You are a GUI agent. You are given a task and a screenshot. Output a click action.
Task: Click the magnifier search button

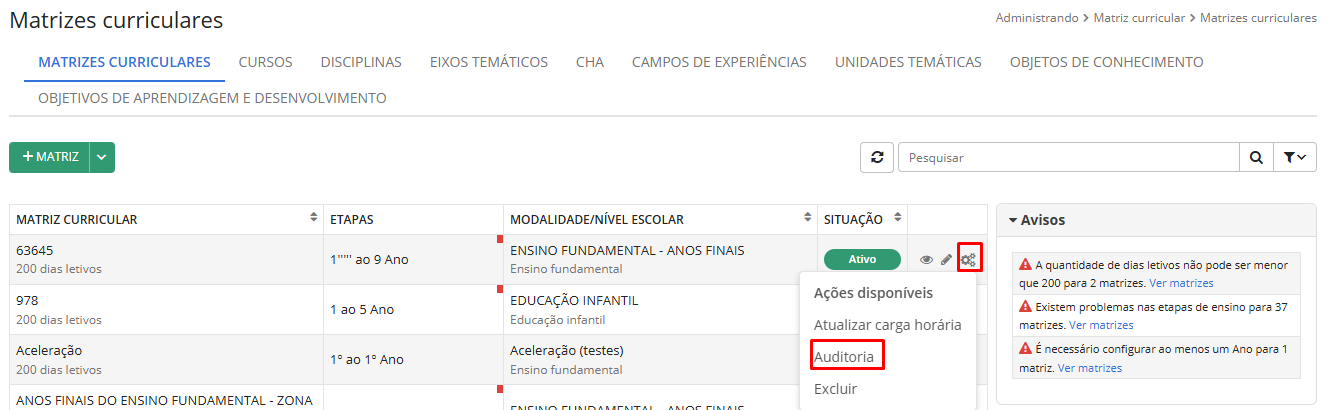point(1255,158)
